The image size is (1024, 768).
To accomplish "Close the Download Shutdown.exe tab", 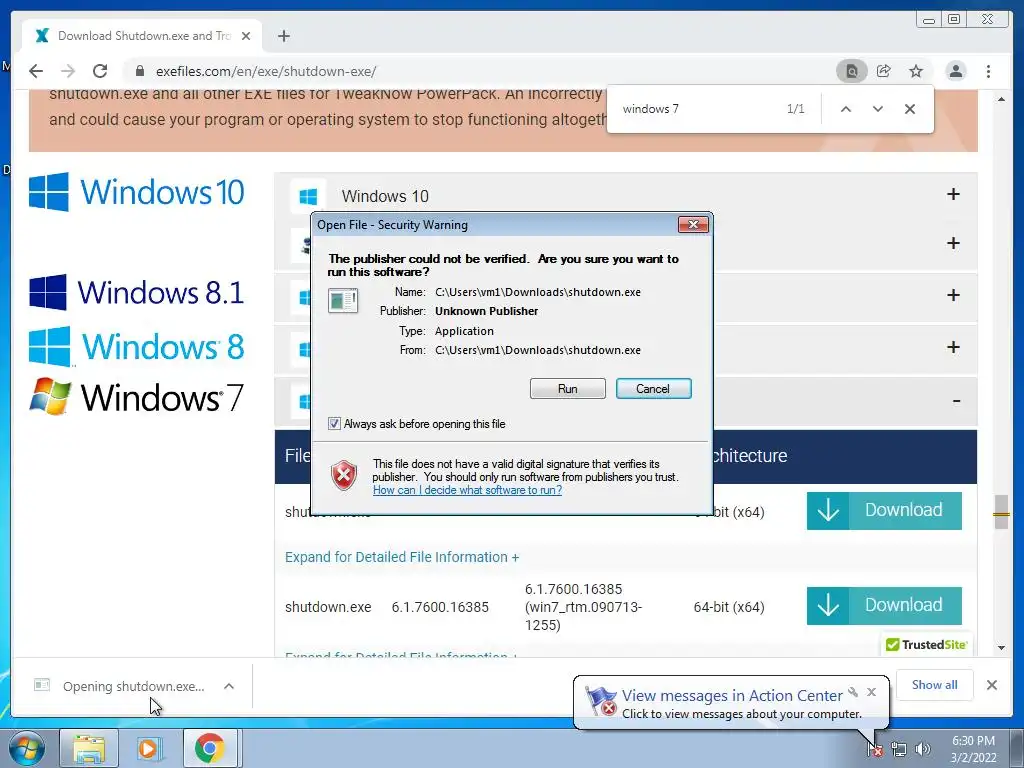I will pos(246,36).
